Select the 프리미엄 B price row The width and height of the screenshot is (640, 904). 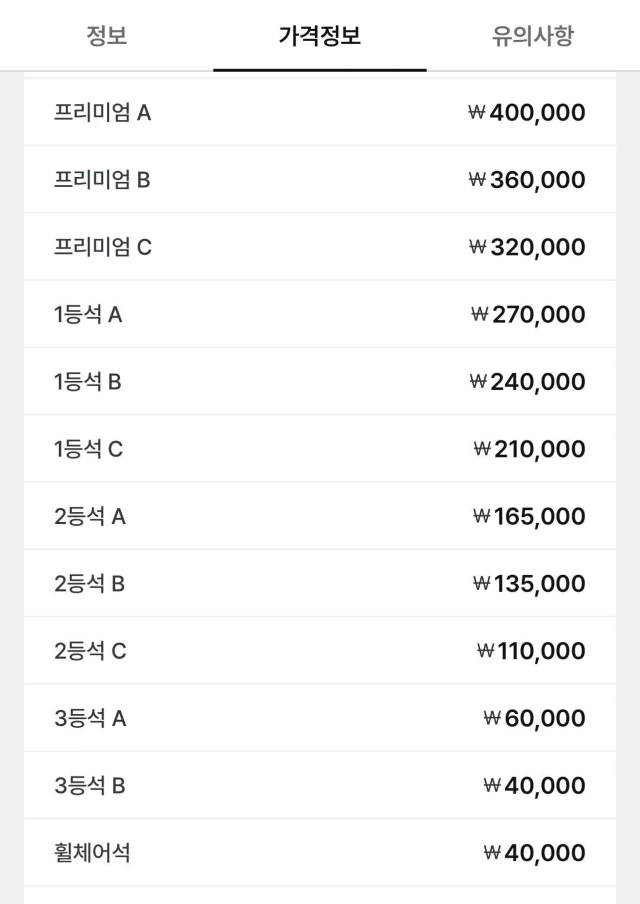tap(320, 179)
